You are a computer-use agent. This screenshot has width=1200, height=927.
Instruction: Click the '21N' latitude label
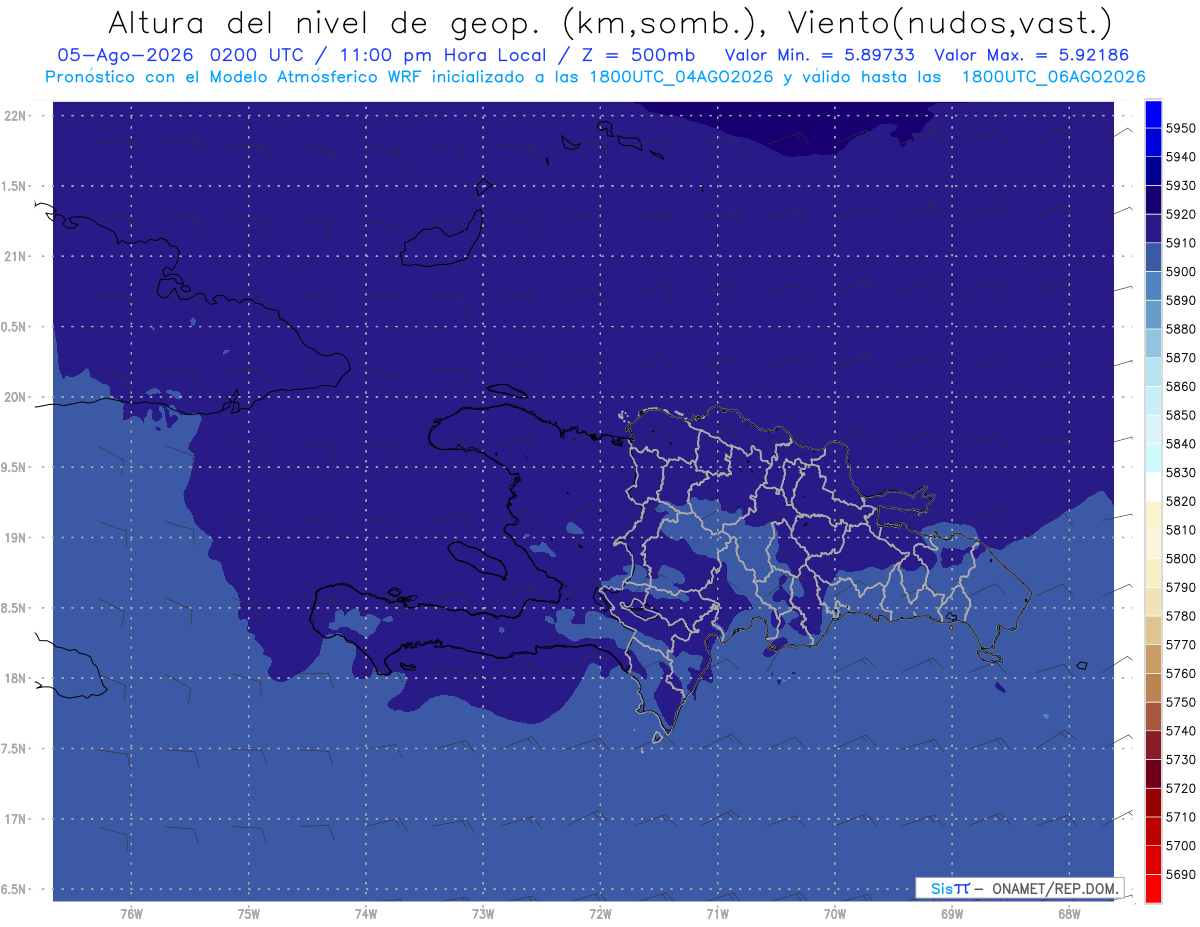click(17, 257)
